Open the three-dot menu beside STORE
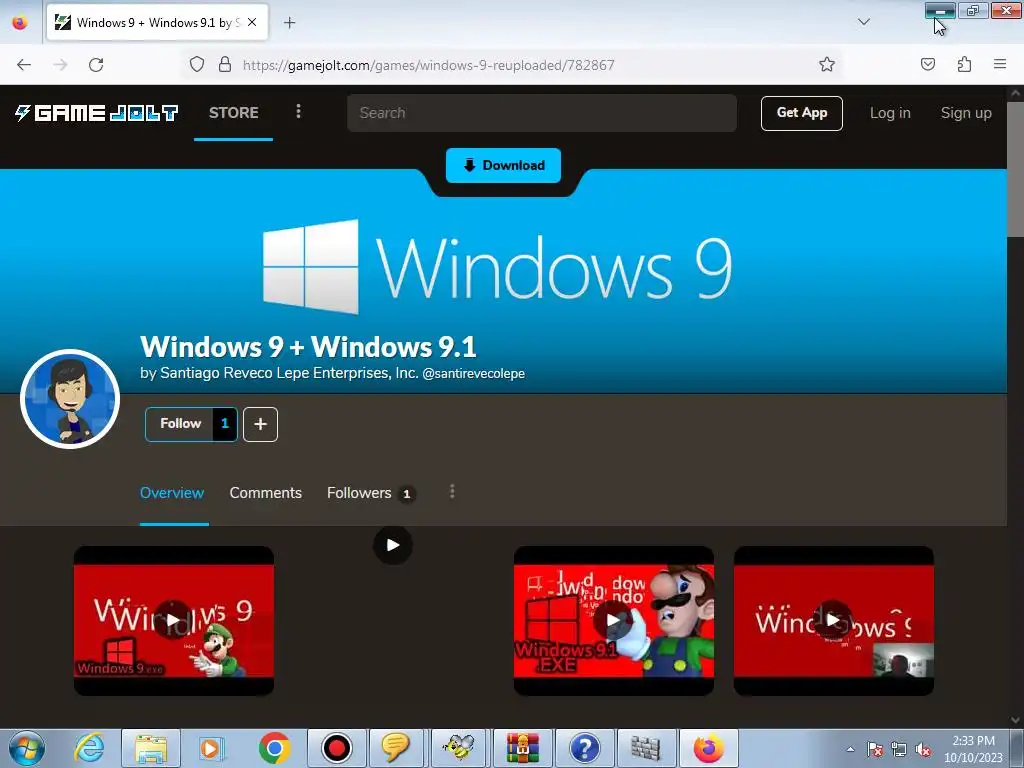This screenshot has height=768, width=1024. pyautogui.click(x=298, y=112)
